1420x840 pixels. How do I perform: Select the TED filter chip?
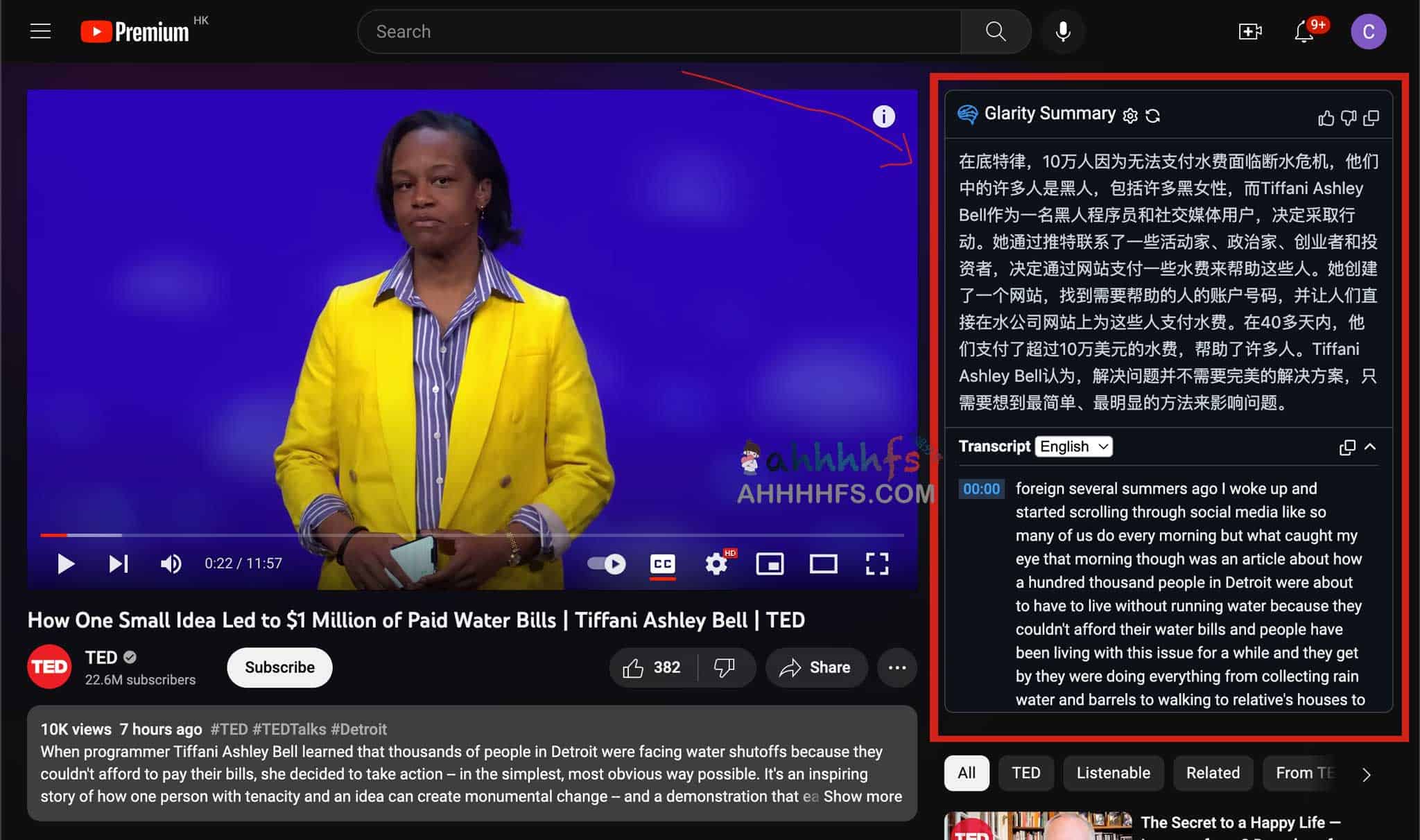coord(1025,773)
